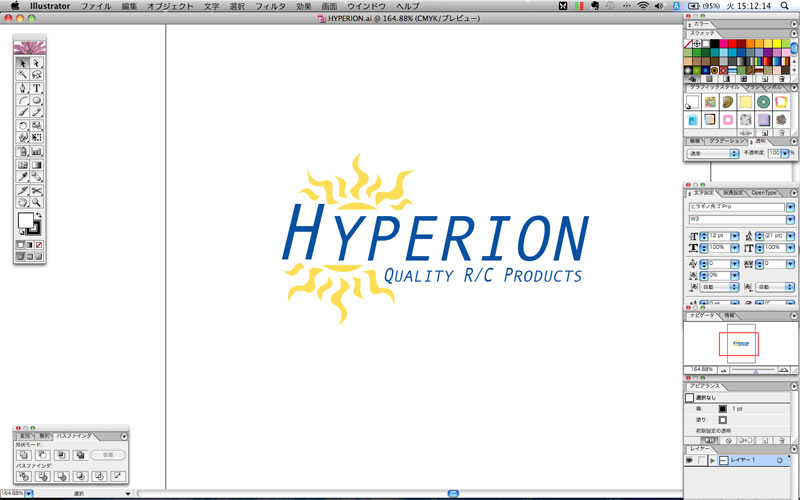Select the Hand tool
This screenshot has height=500, width=800.
coord(22,203)
